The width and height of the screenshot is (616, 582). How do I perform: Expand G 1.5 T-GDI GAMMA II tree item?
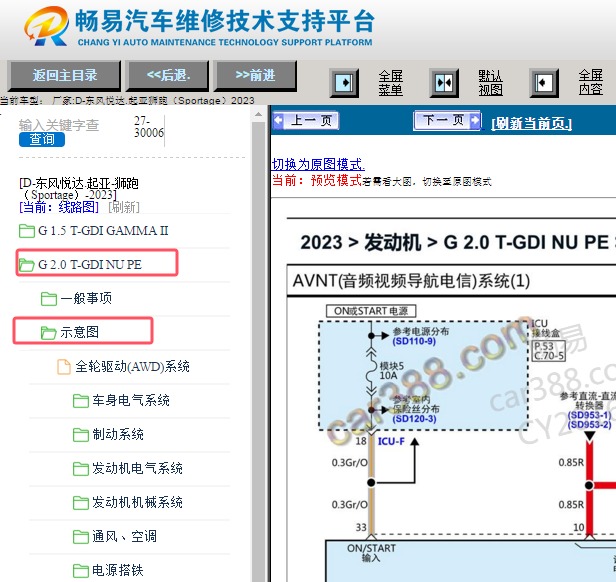[103, 231]
